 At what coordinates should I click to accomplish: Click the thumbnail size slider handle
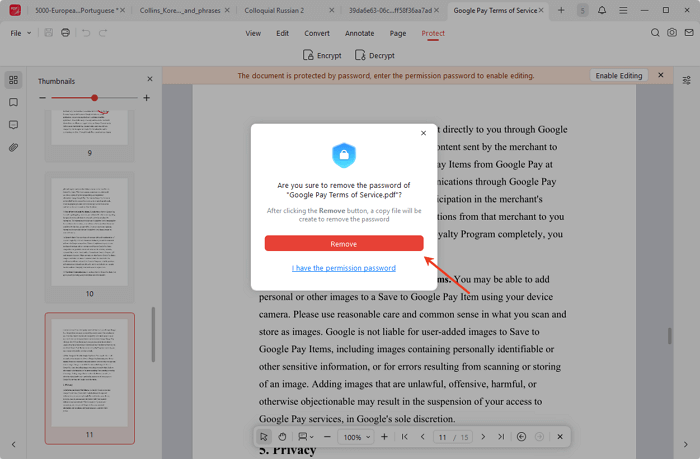coord(94,97)
